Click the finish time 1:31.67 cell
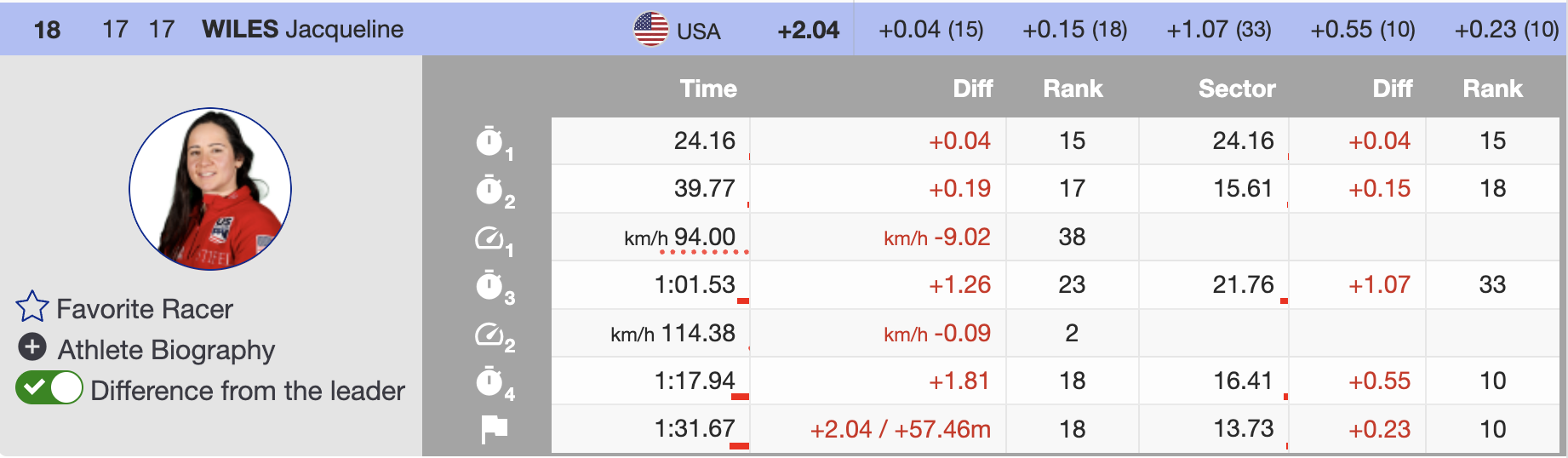The image size is (1568, 458). (694, 429)
